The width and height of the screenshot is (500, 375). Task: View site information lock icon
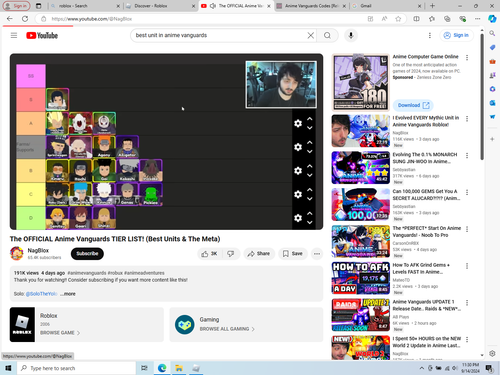tap(43, 19)
